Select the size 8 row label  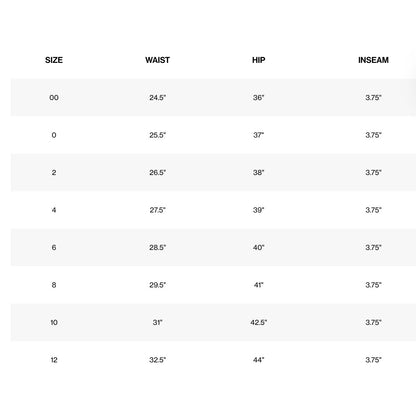54,285
